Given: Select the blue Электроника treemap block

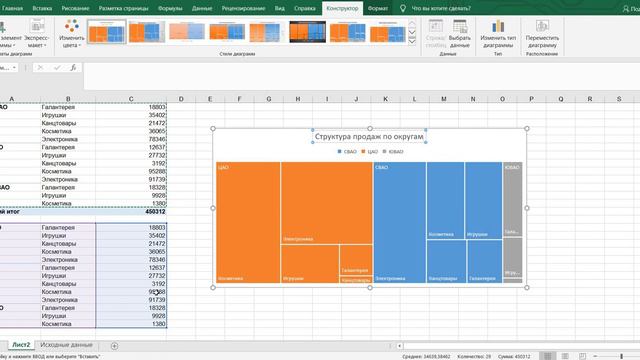Looking at the screenshot, I should coord(400,222).
